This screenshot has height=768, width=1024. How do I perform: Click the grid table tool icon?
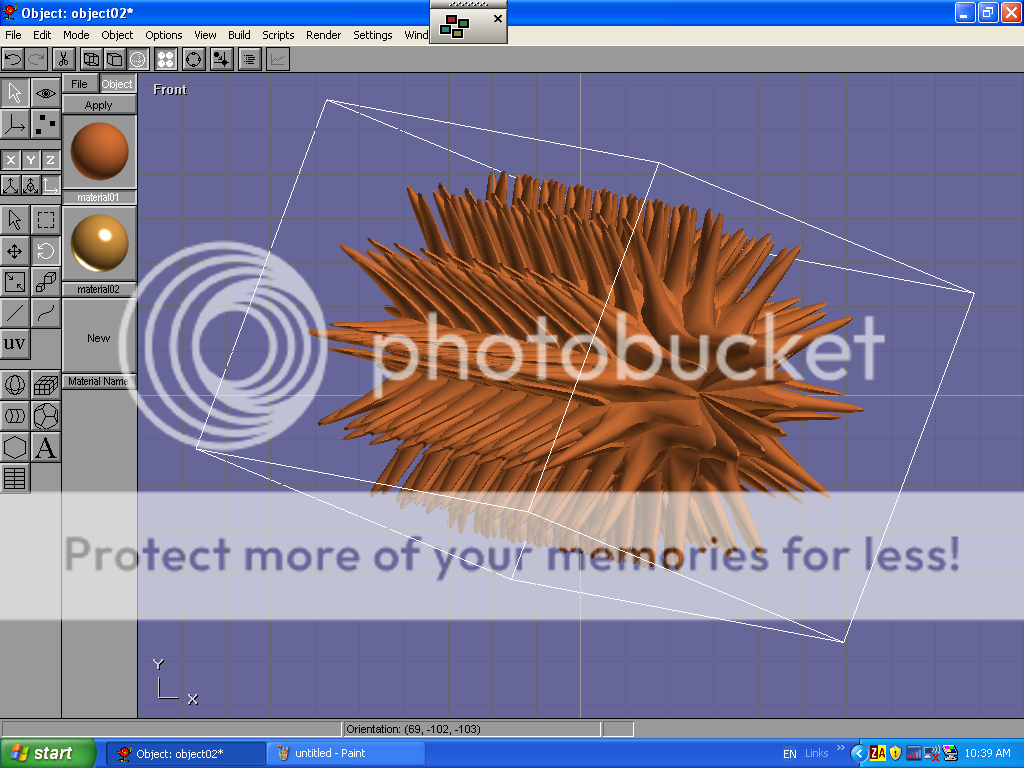14,478
